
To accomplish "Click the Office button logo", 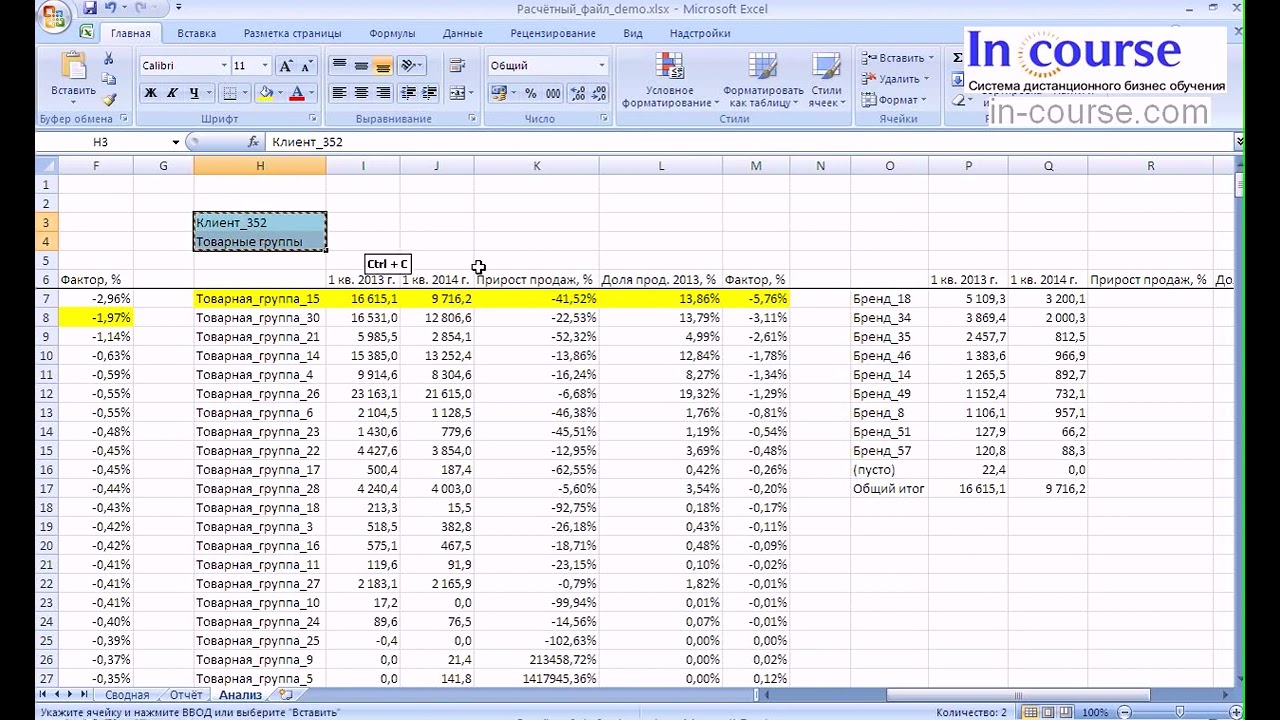I will coord(55,17).
